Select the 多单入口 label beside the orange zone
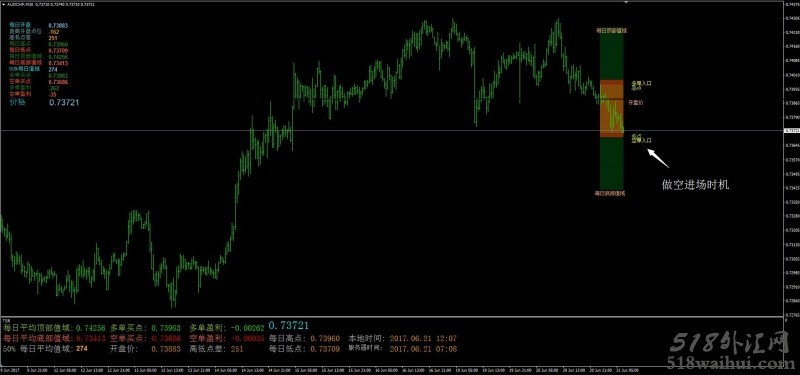The width and height of the screenshot is (800, 375). point(641,82)
